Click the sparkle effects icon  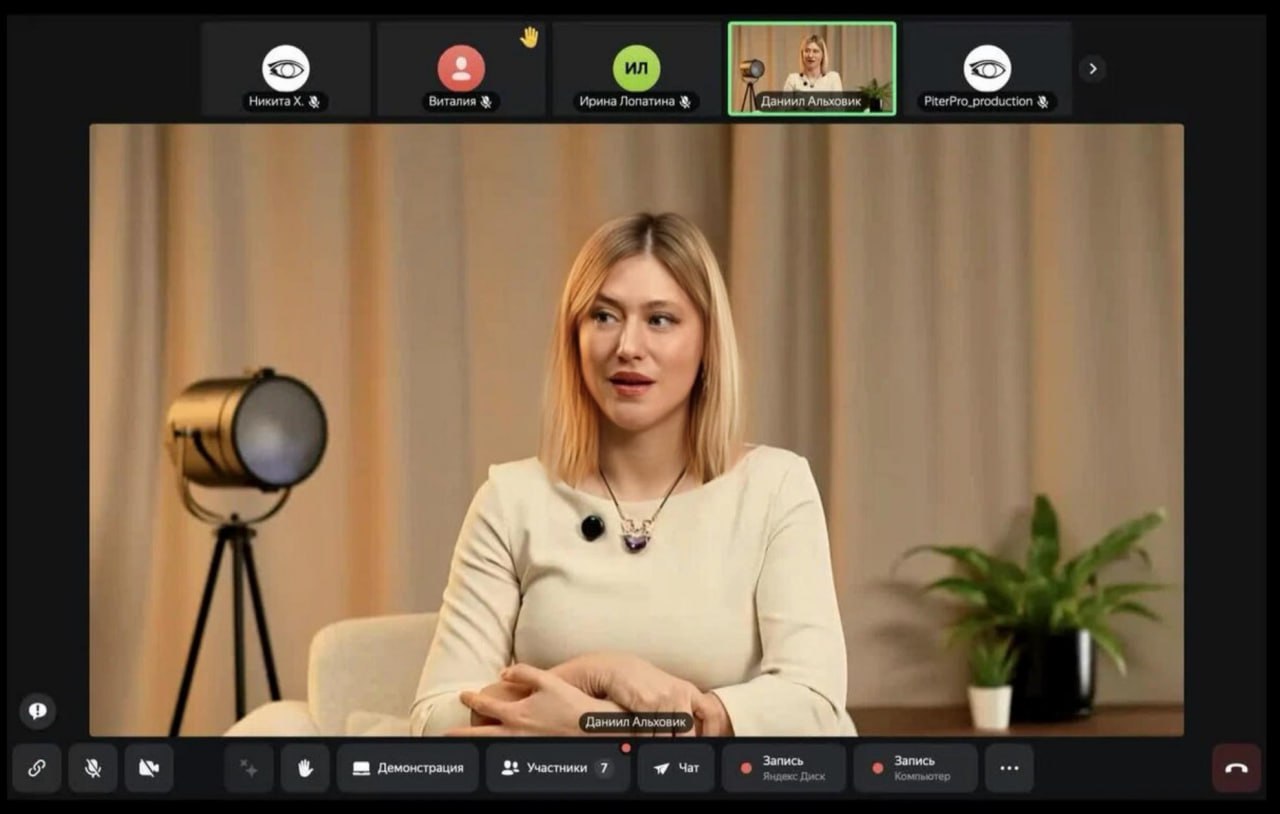coord(249,768)
